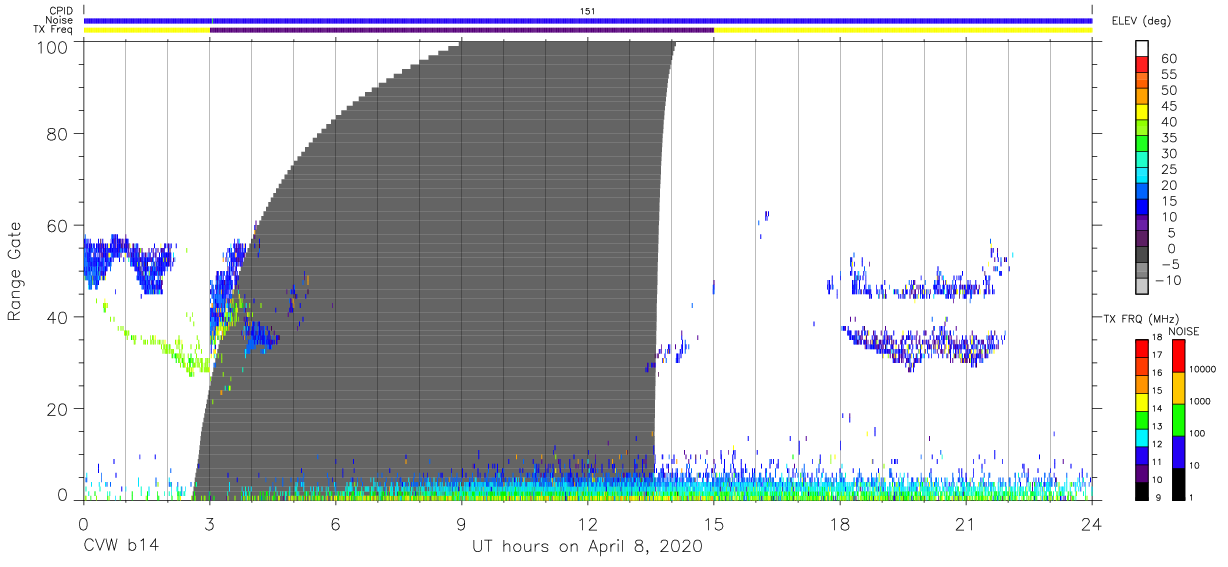
Task: Click the dark gray segment of ELEV colorbar
Action: pyautogui.click(x=1142, y=256)
